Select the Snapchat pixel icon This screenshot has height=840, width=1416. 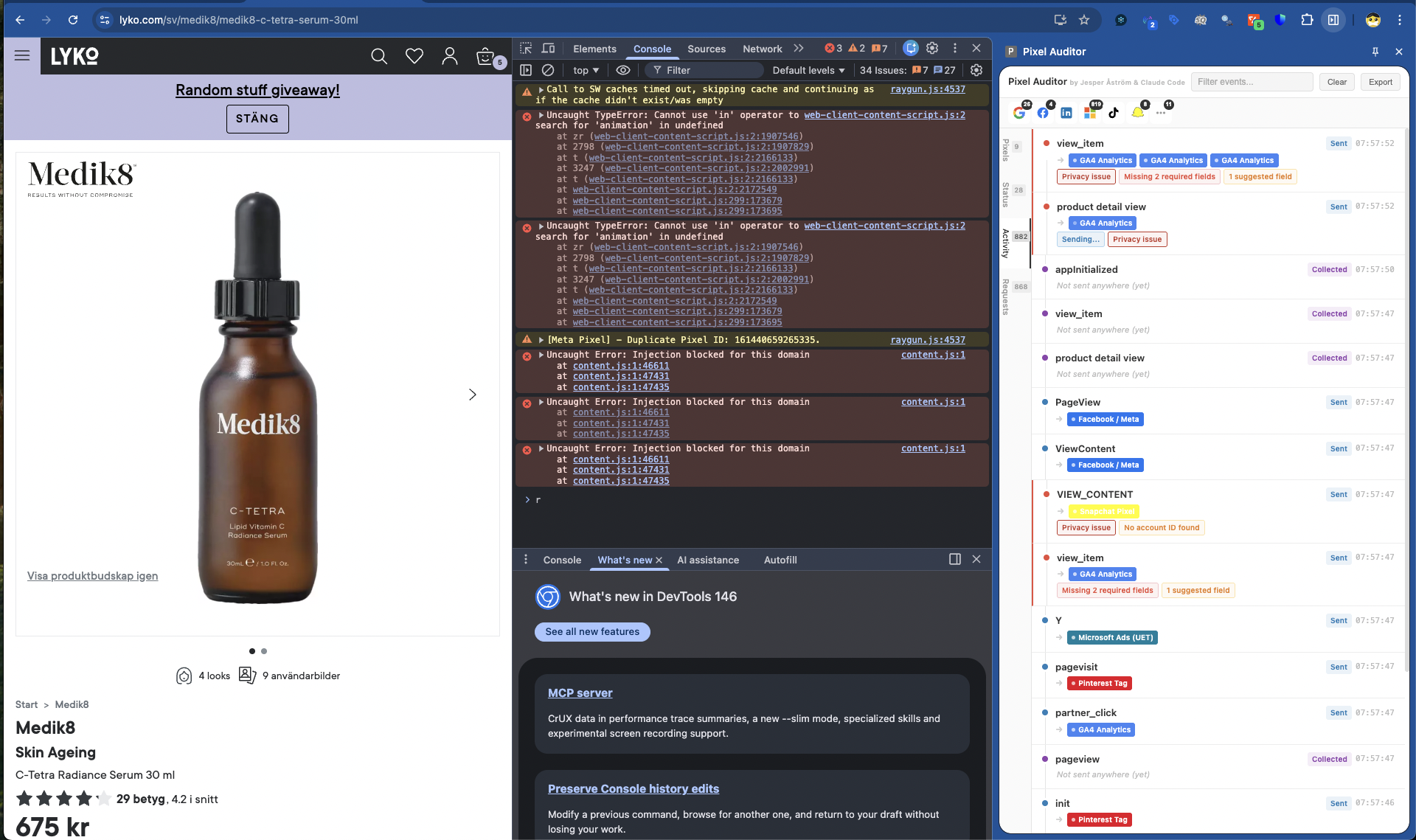pos(1138,113)
